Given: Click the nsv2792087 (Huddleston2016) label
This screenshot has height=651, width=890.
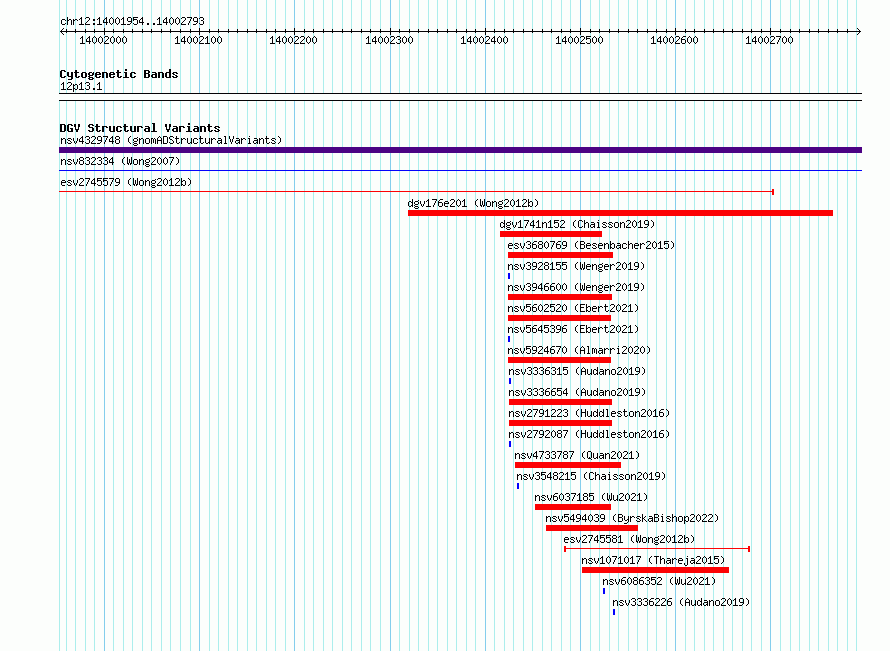Looking at the screenshot, I should pyautogui.click(x=589, y=434).
